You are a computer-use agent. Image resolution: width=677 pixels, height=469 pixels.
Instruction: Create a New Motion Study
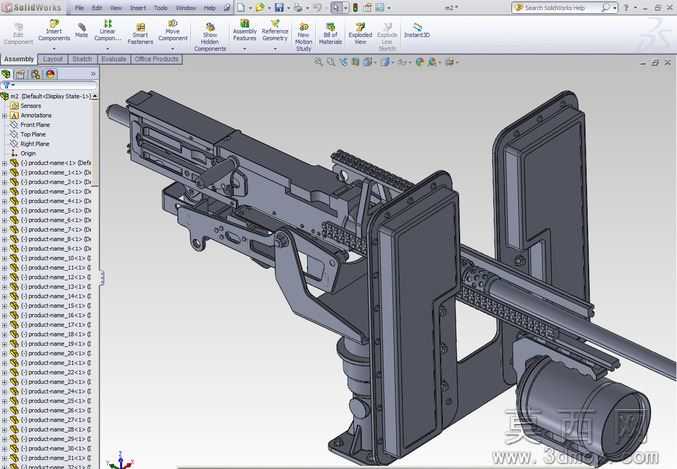[x=304, y=37]
